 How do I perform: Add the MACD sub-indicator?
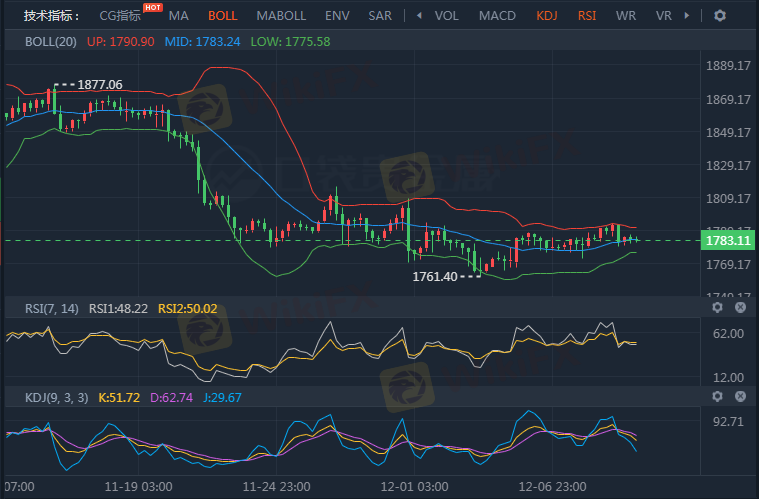tap(497, 16)
